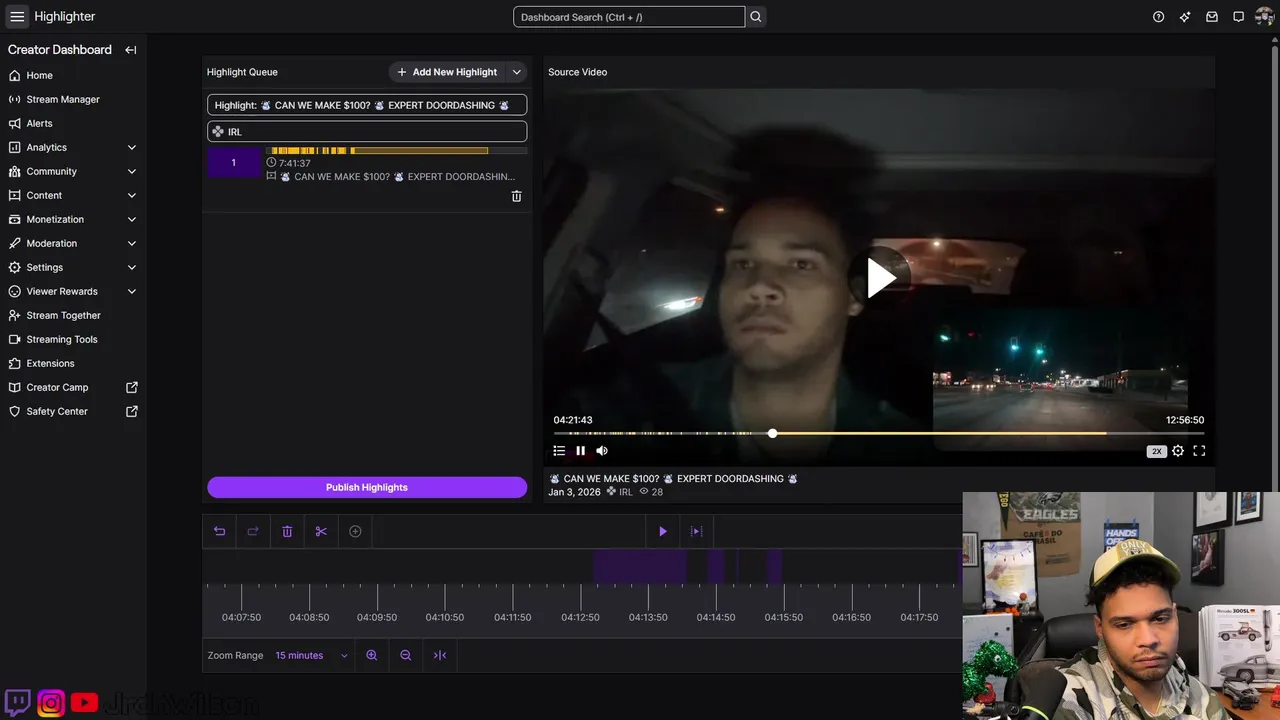This screenshot has width=1280, height=720.
Task: Edit the IRL category field
Action: click(x=367, y=131)
